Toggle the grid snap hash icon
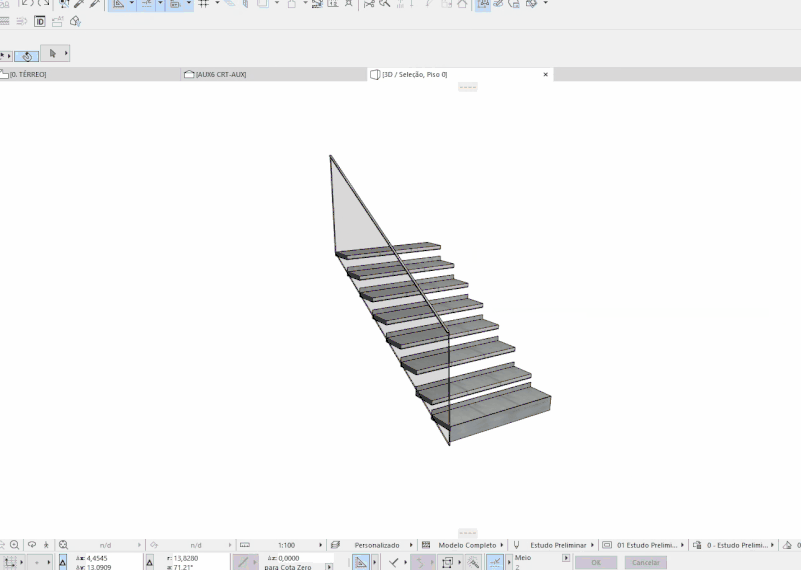Screen dimensions: 801x570 pyautogui.click(x=204, y=4)
